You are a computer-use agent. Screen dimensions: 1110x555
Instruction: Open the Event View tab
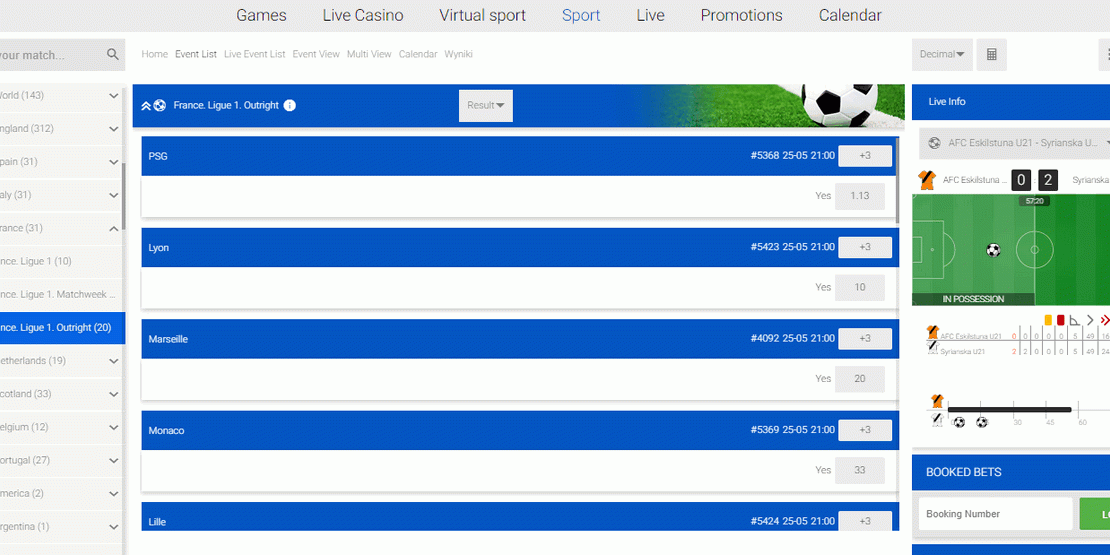coord(316,54)
